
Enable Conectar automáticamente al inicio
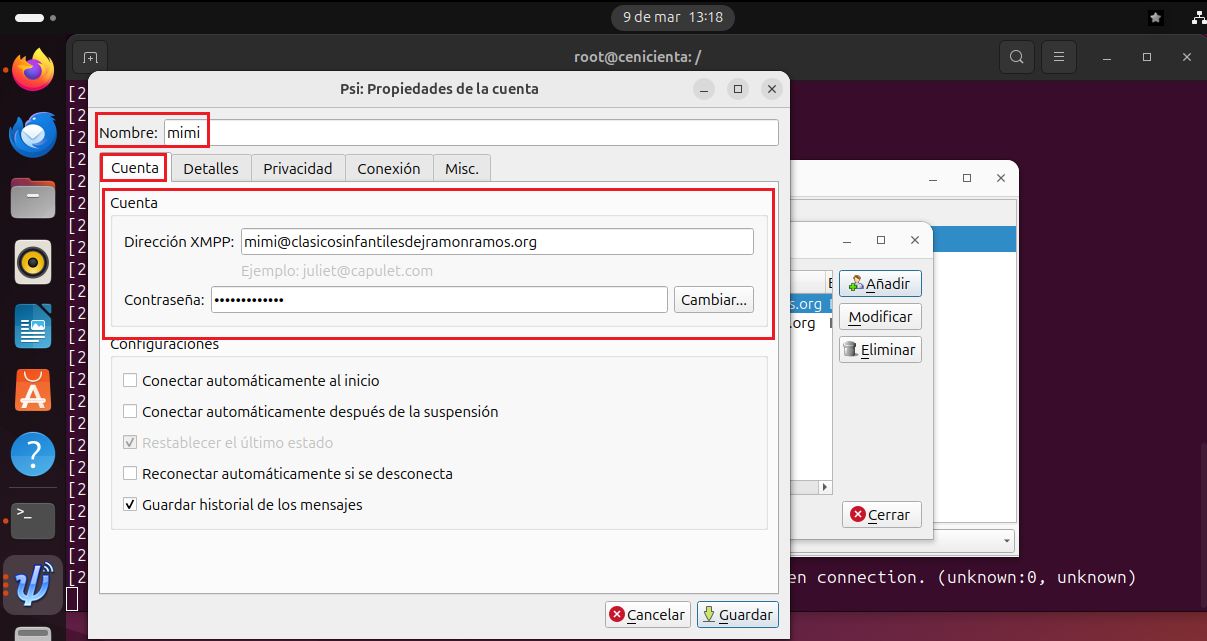[130, 381]
